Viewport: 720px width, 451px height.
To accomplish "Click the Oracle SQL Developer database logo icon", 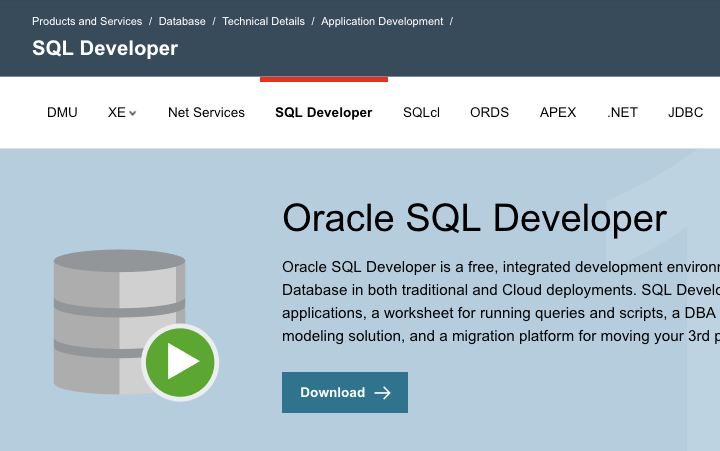I will coord(136,325).
